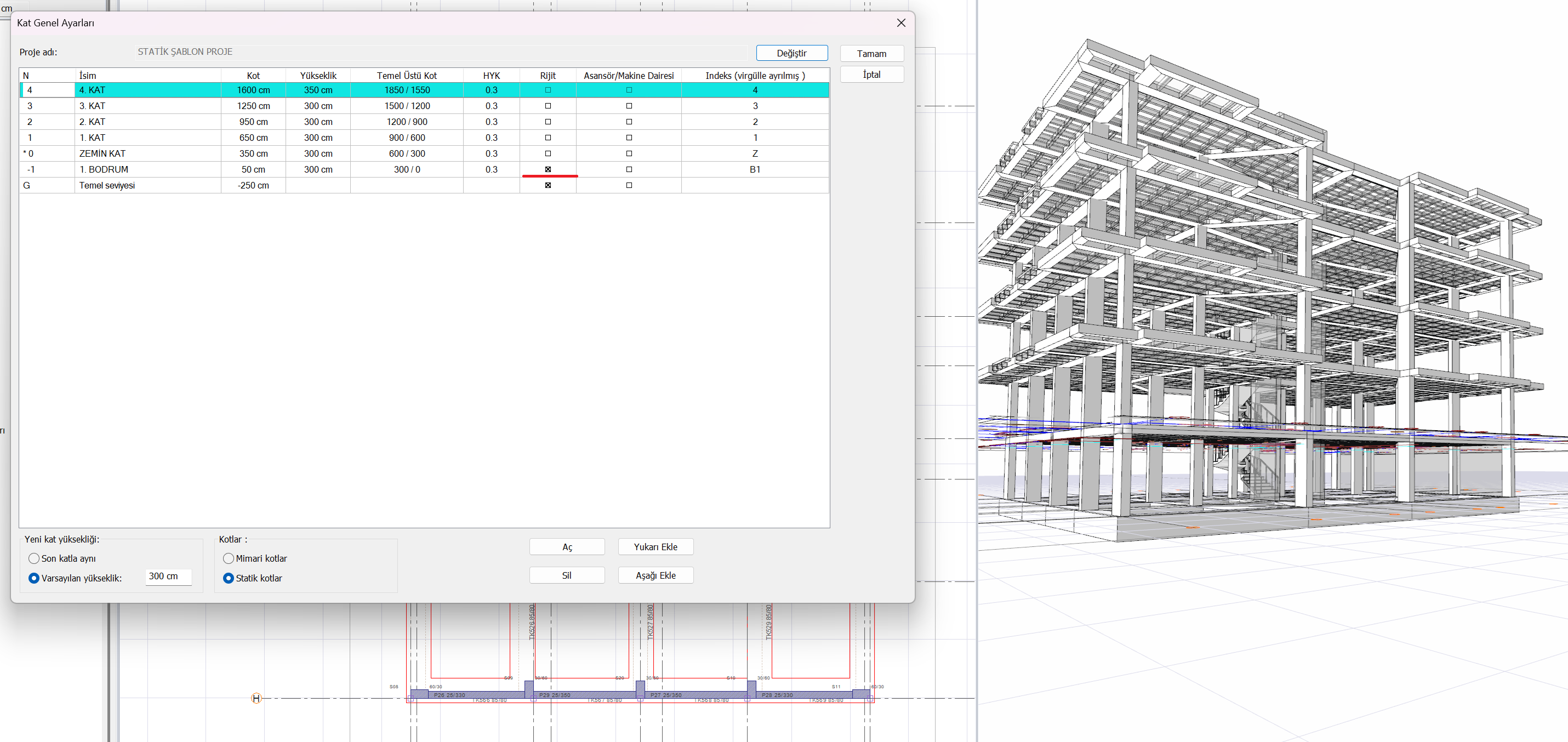Click the Aç button
Viewport: 1568px width, 742px height.
(x=566, y=546)
